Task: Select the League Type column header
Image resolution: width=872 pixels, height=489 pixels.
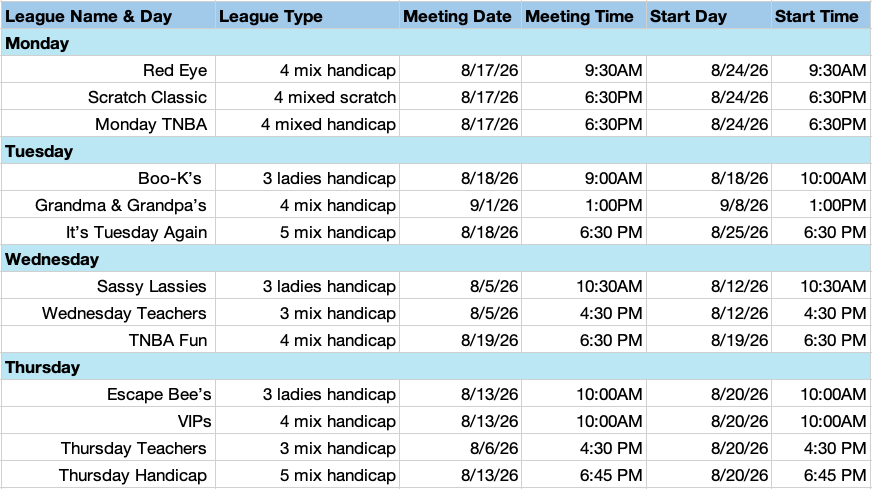Action: click(x=308, y=16)
